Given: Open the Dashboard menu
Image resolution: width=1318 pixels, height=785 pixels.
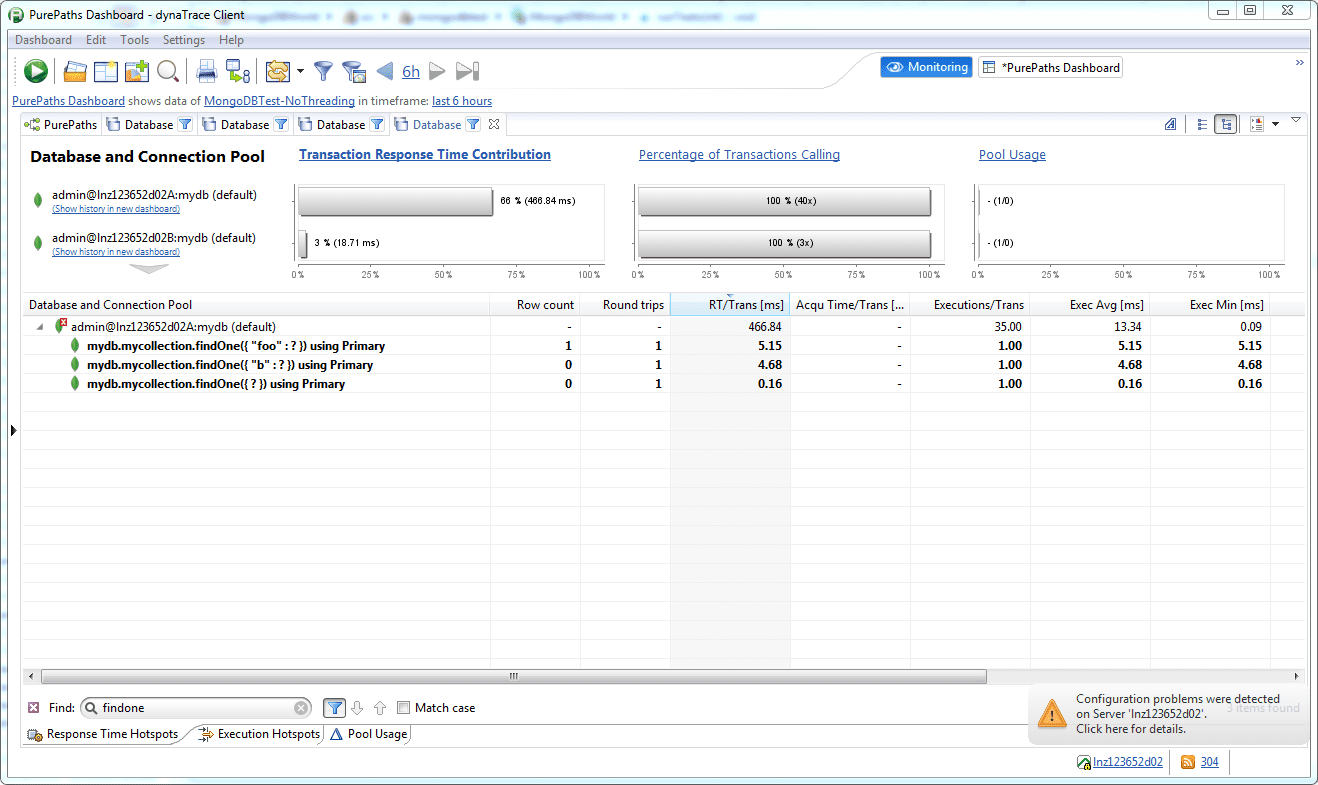Looking at the screenshot, I should click(x=43, y=40).
